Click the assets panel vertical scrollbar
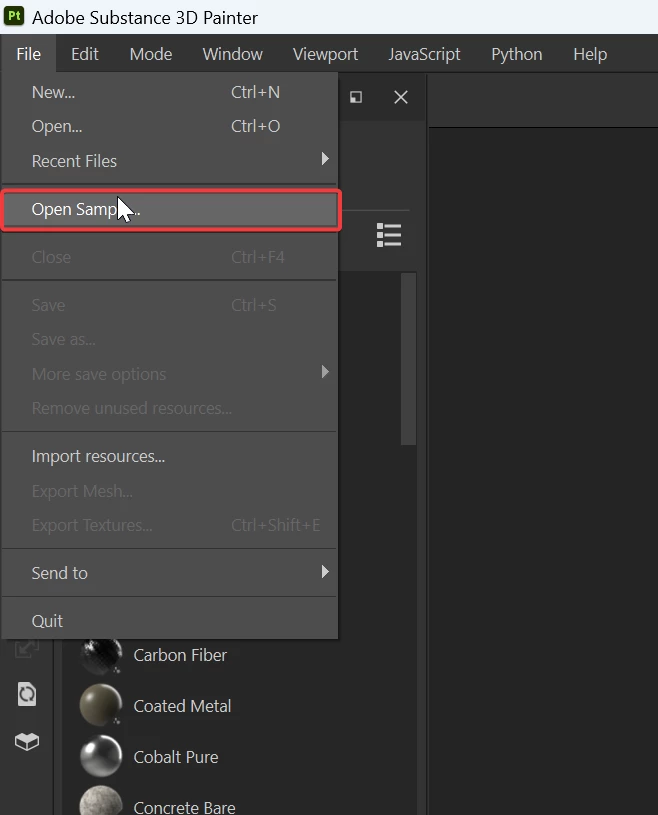Screen dimensions: 658x815 point(409,359)
